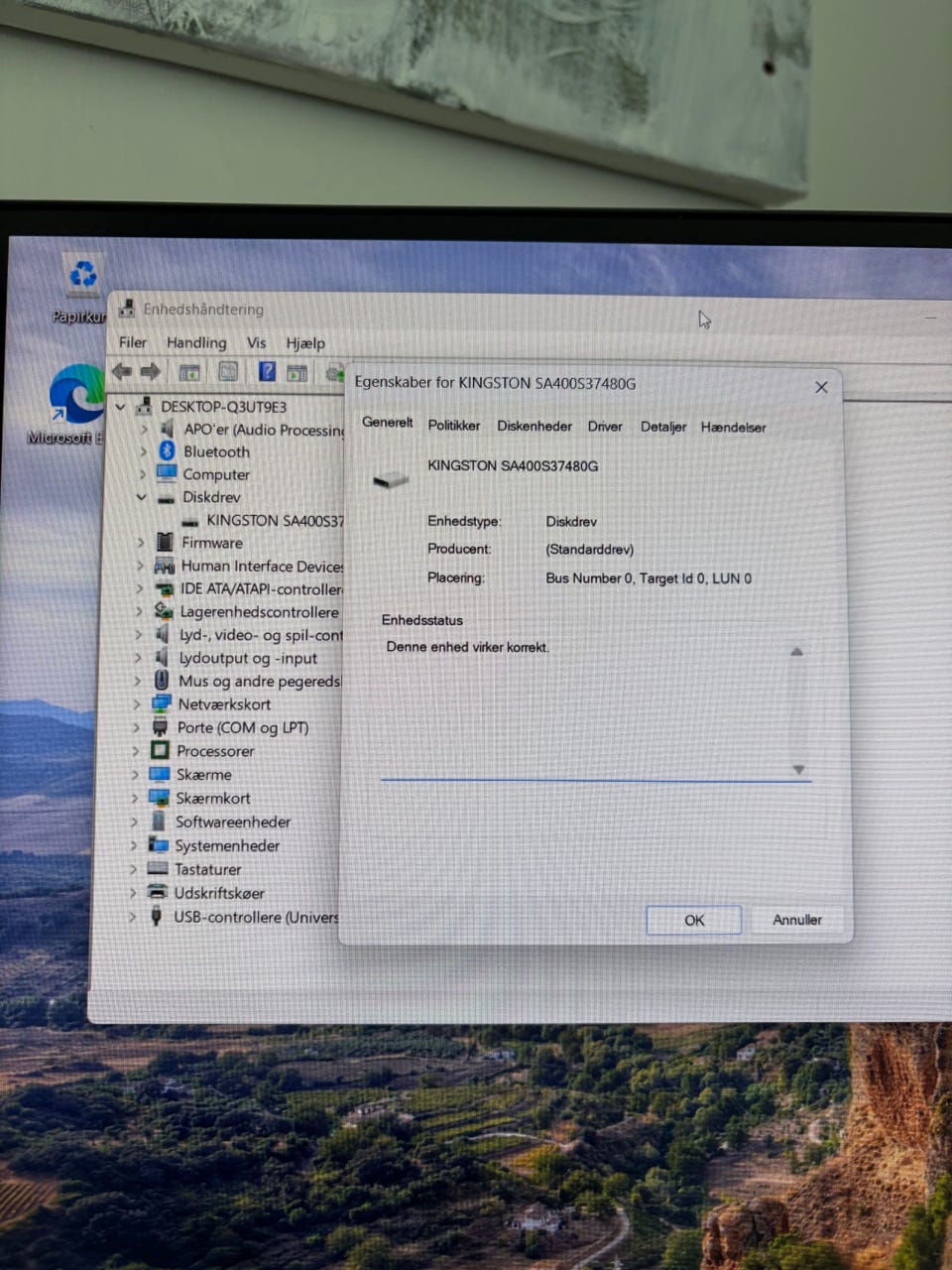Click the status box scroll-down arrow

pyautogui.click(x=798, y=770)
